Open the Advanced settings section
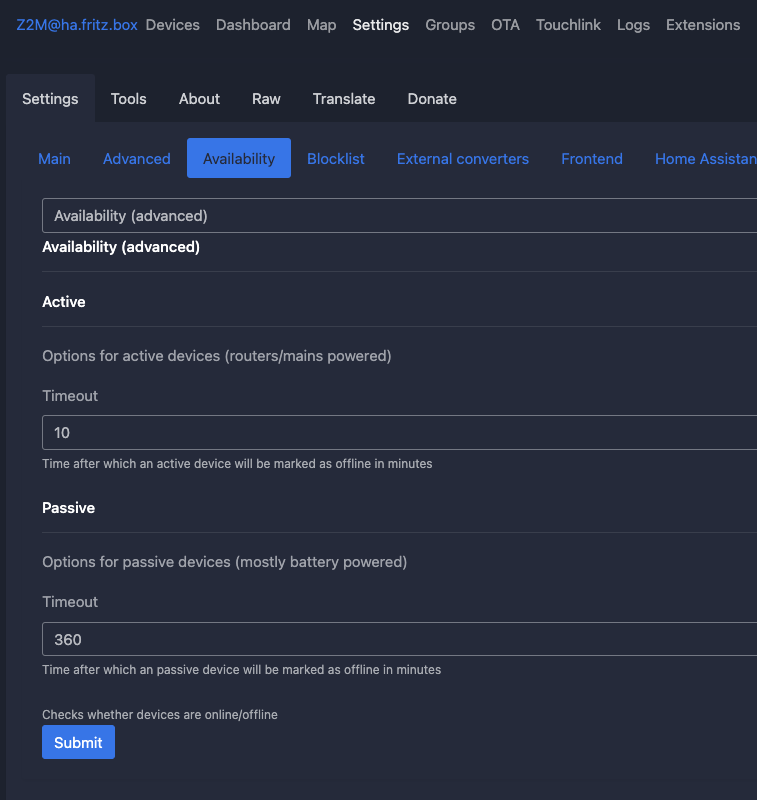757x800 pixels. point(136,158)
